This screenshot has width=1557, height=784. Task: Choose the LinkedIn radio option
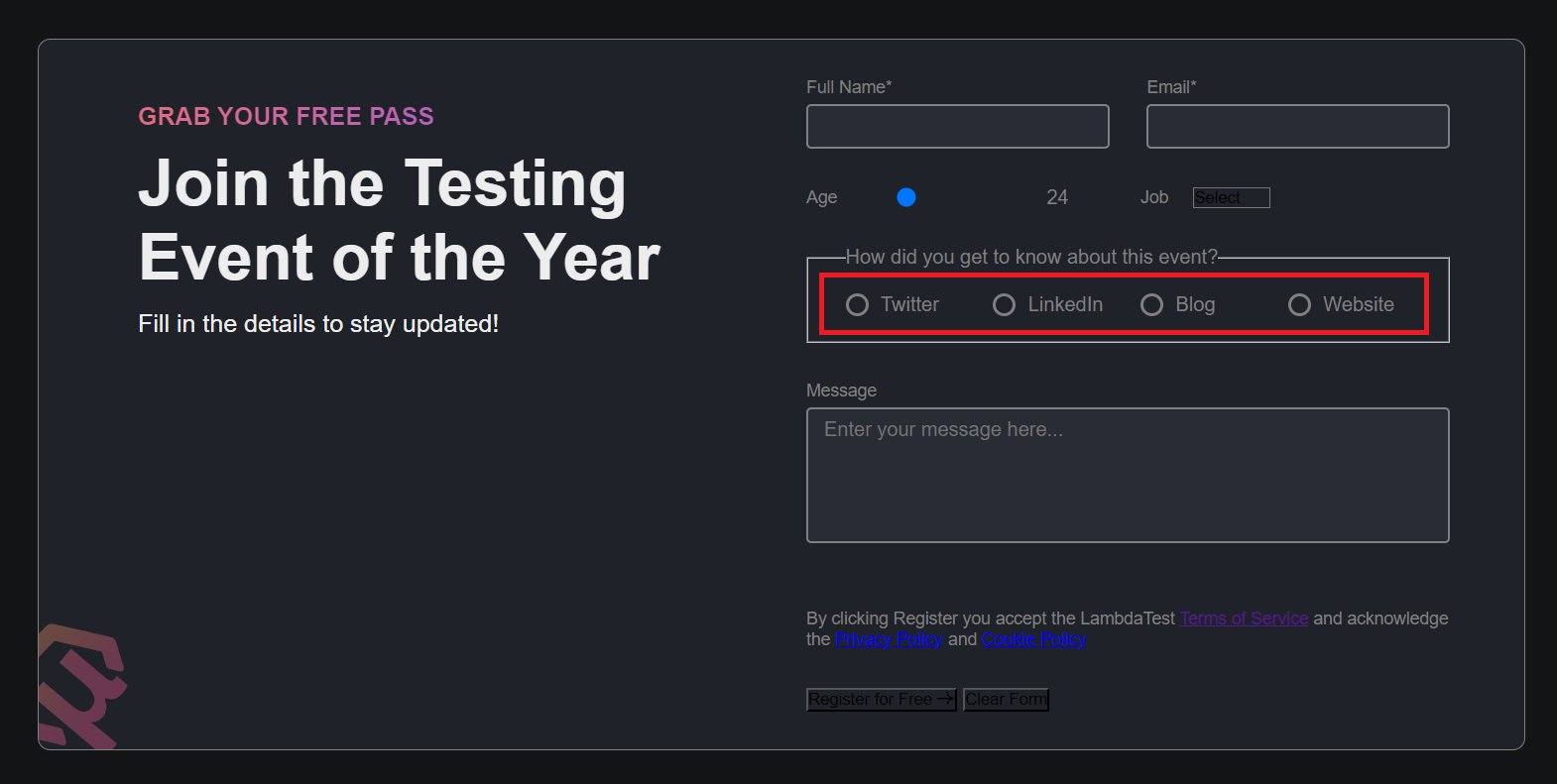tap(1005, 305)
